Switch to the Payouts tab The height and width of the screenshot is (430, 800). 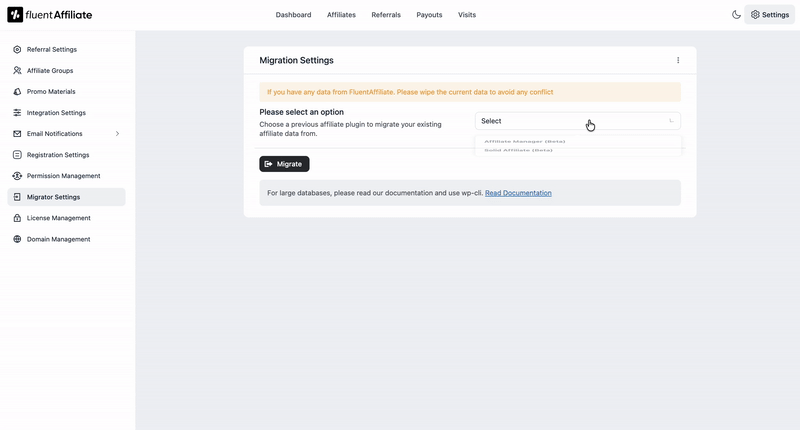click(x=429, y=15)
